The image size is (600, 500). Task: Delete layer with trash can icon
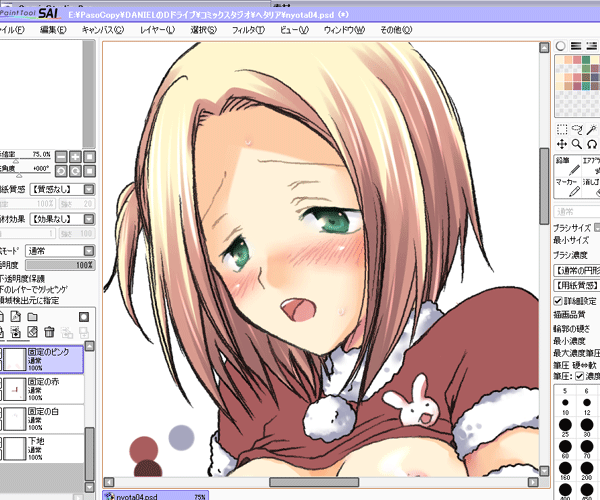(49, 332)
